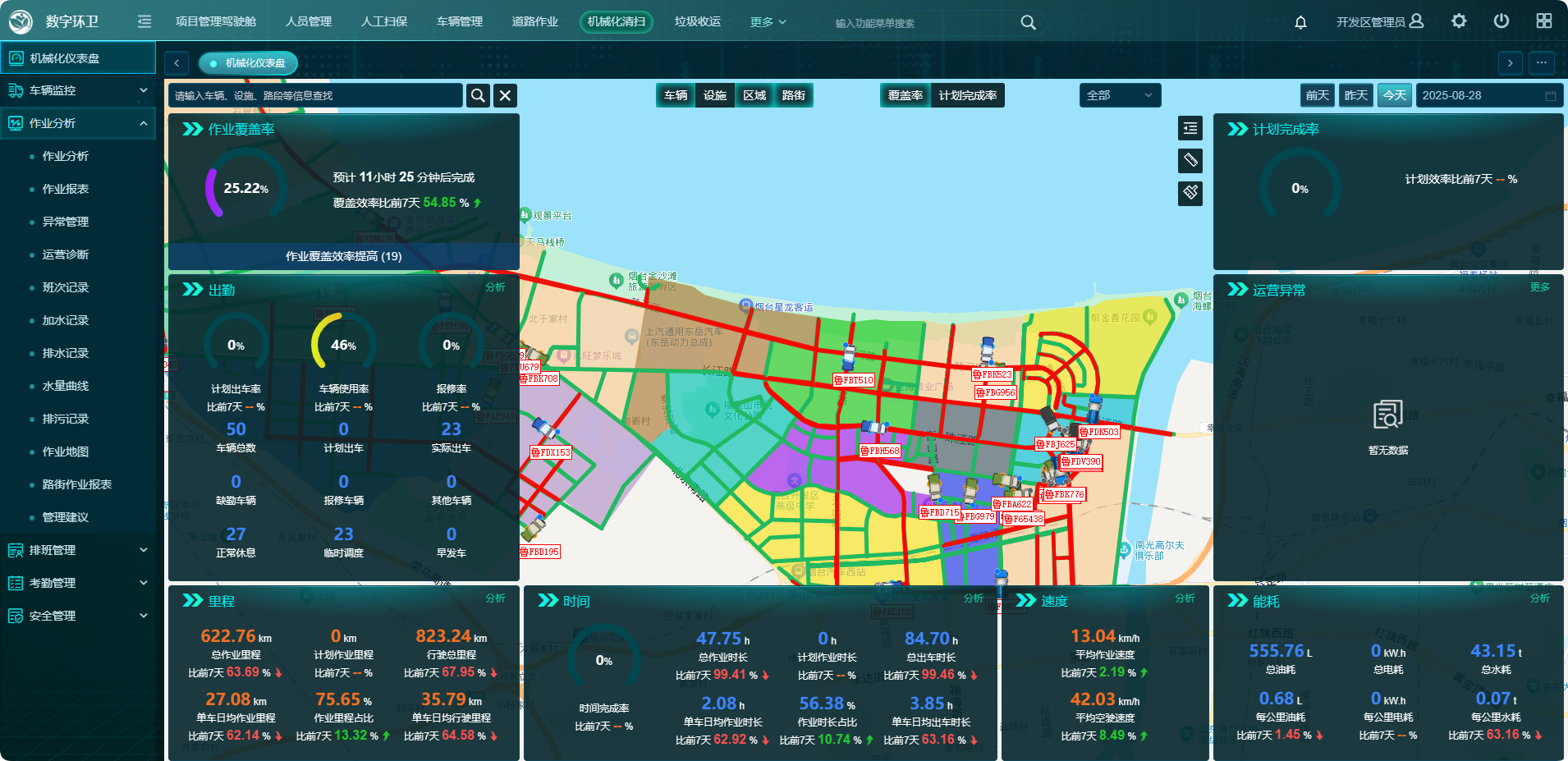Click magnifier button beside vehicle search box
Image resolution: width=1568 pixels, height=761 pixels.
[x=478, y=96]
